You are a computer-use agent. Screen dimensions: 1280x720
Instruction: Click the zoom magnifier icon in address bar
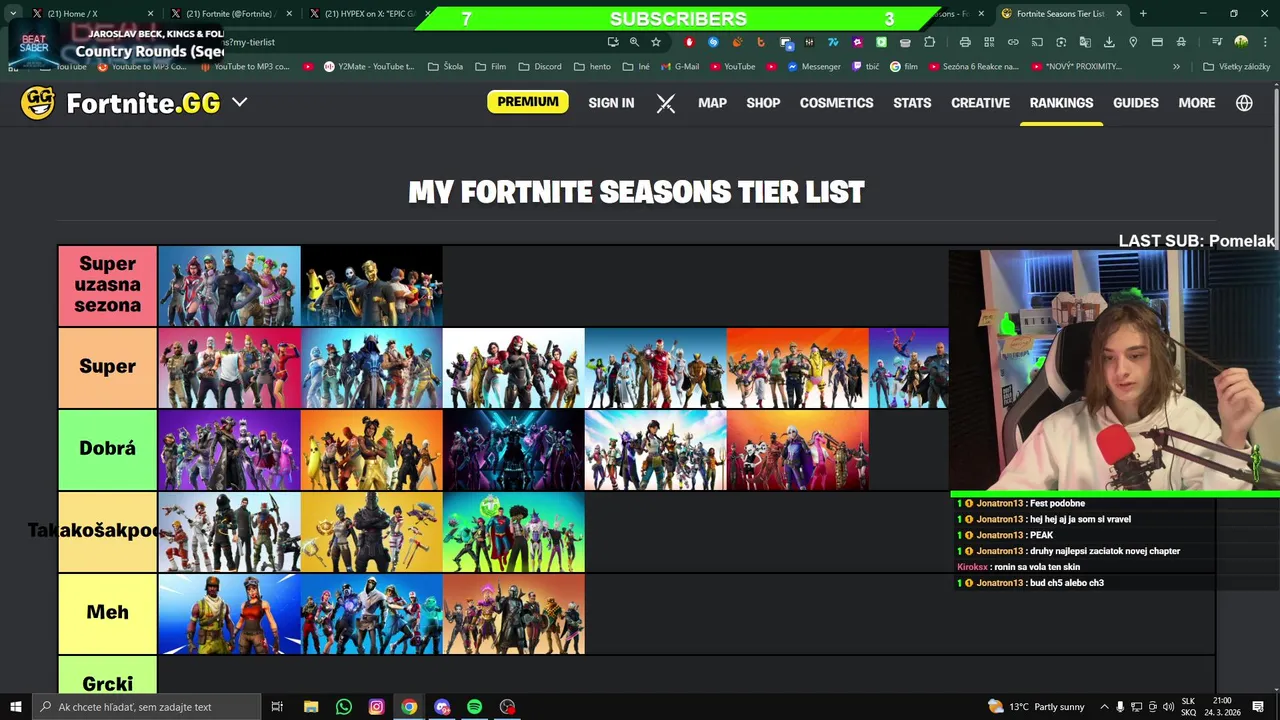(634, 42)
